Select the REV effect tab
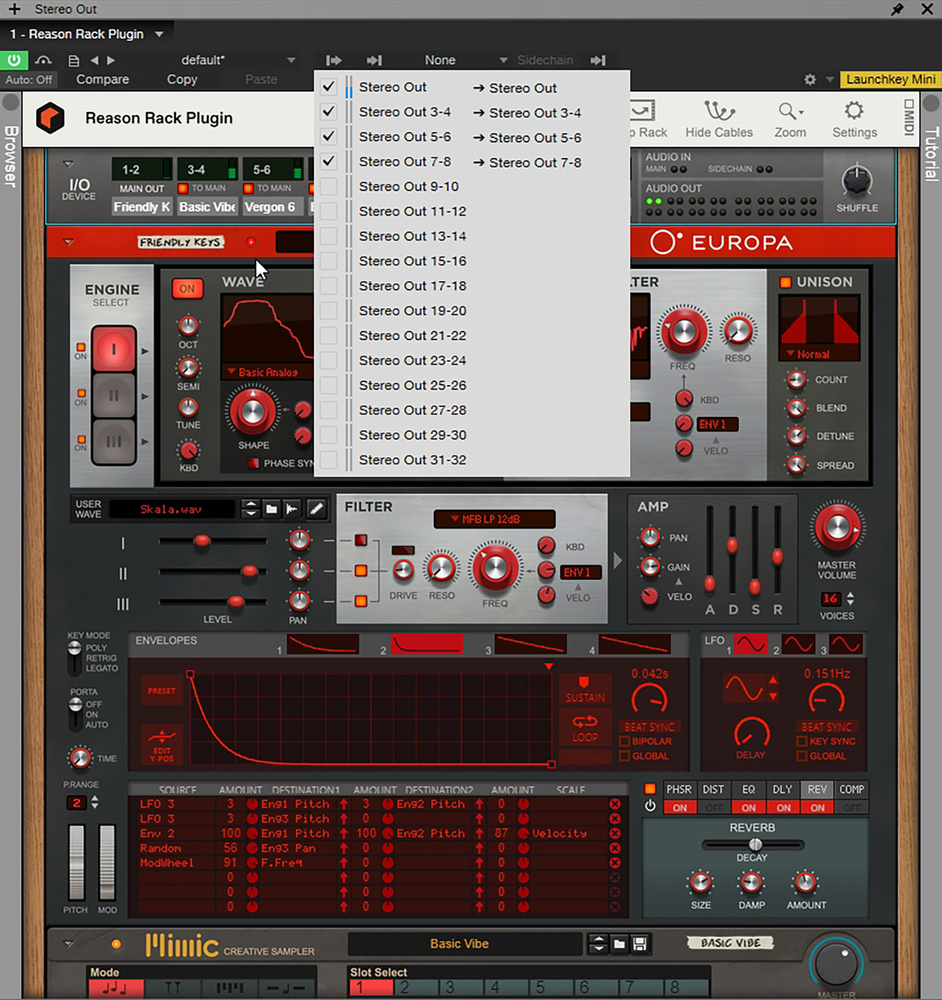942x1000 pixels. (817, 790)
